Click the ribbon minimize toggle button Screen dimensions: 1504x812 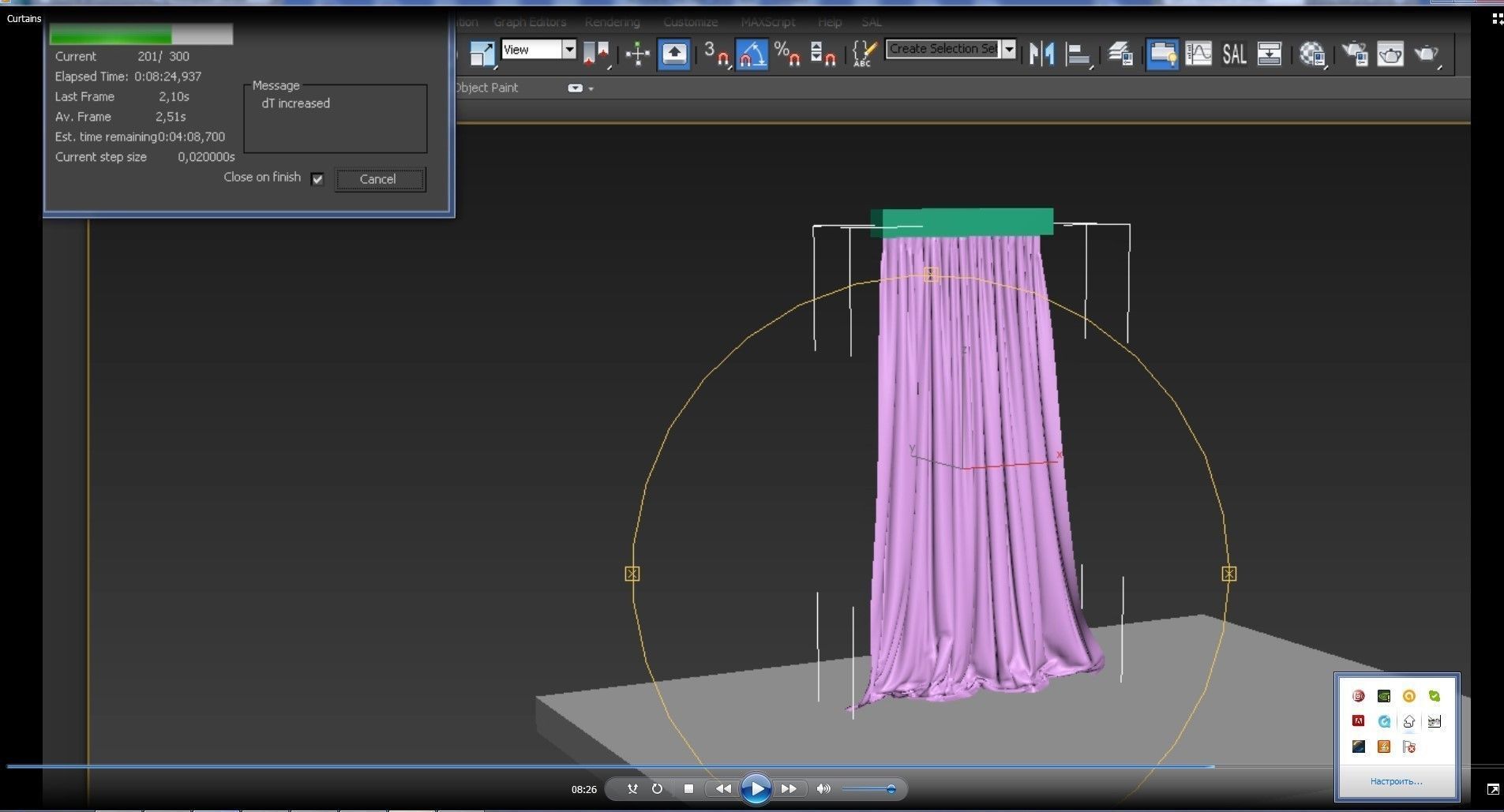coord(575,88)
